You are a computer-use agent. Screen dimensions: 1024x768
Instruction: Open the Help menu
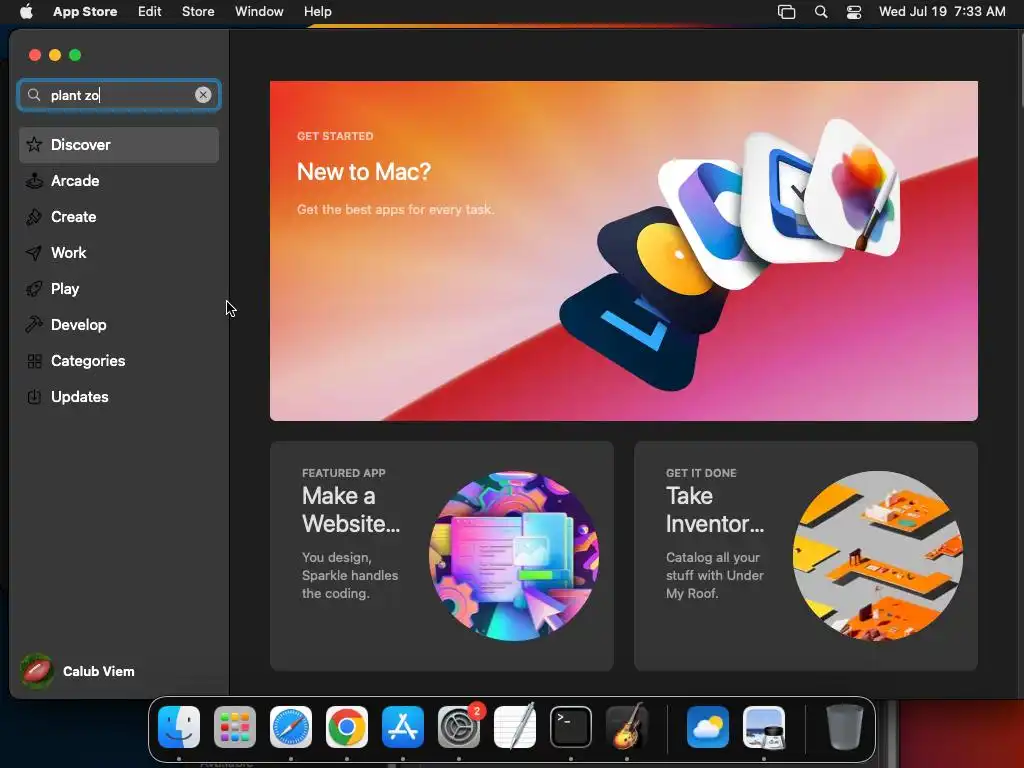[x=317, y=11]
